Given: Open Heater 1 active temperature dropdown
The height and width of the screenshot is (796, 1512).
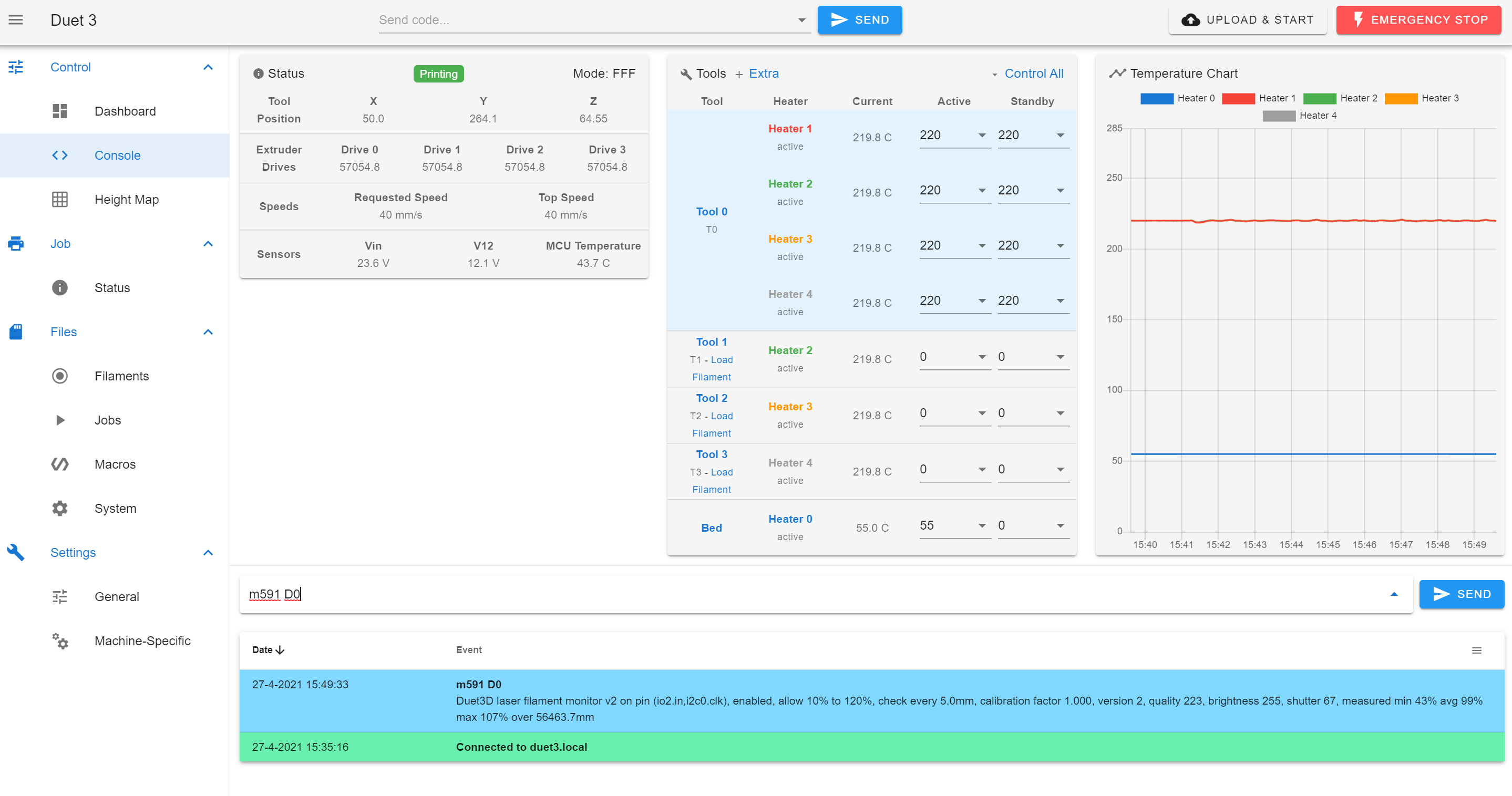Looking at the screenshot, I should coord(981,135).
